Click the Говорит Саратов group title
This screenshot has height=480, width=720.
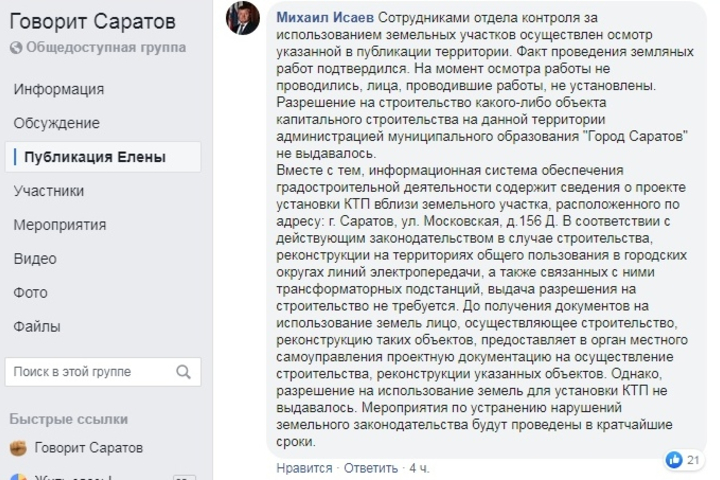tap(92, 21)
